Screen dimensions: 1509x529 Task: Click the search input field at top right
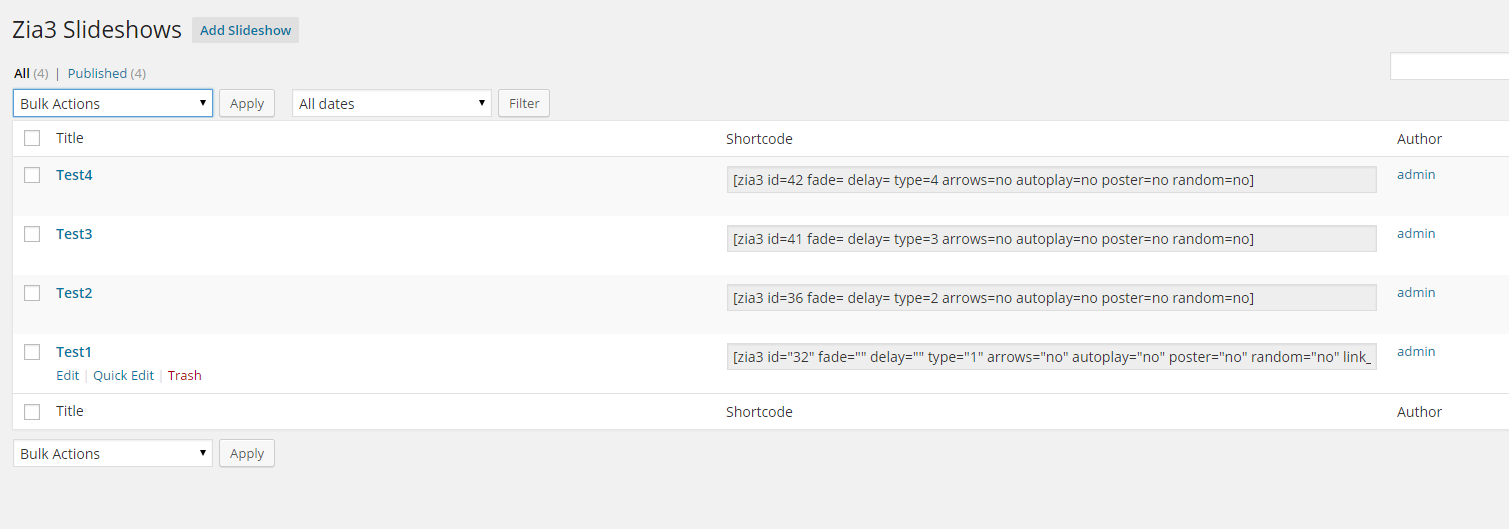[x=1449, y=66]
